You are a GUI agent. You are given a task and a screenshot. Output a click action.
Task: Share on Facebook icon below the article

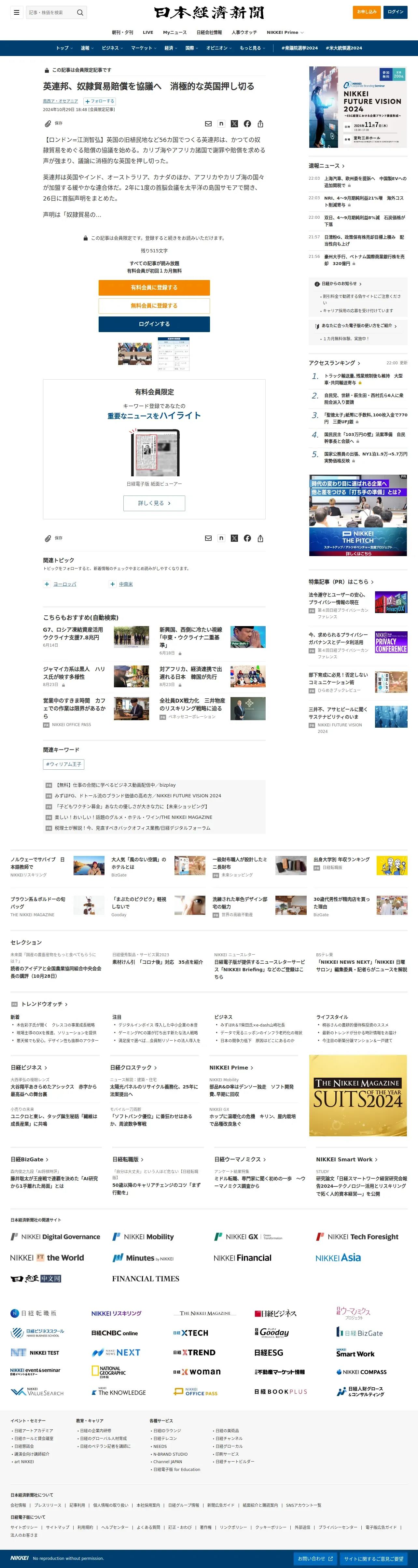pos(247,538)
